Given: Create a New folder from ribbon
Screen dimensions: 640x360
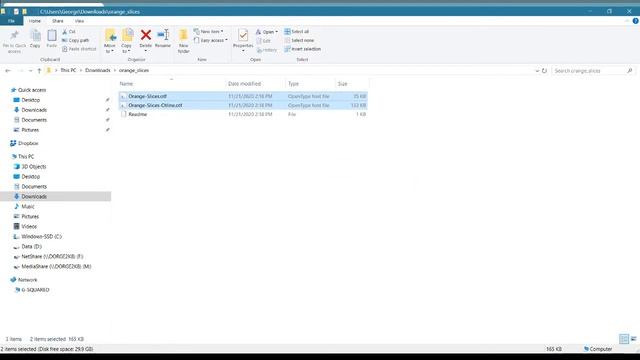Looking at the screenshot, I should [184, 41].
